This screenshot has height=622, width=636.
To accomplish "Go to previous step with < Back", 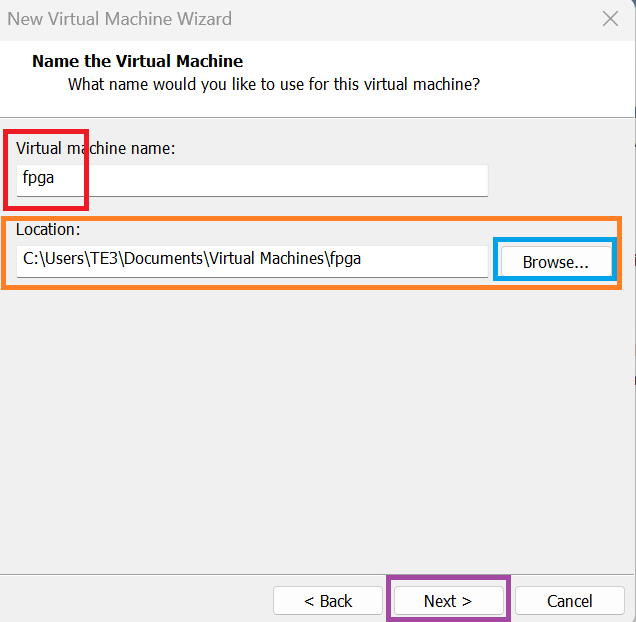I will [328, 600].
